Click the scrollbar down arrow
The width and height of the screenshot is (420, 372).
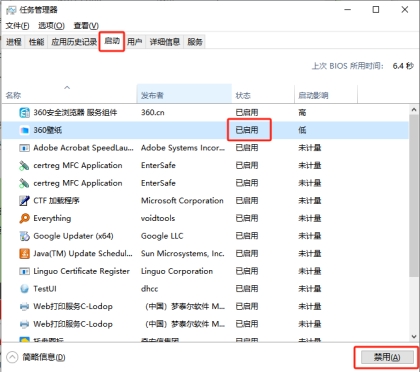pyautogui.click(x=414, y=337)
